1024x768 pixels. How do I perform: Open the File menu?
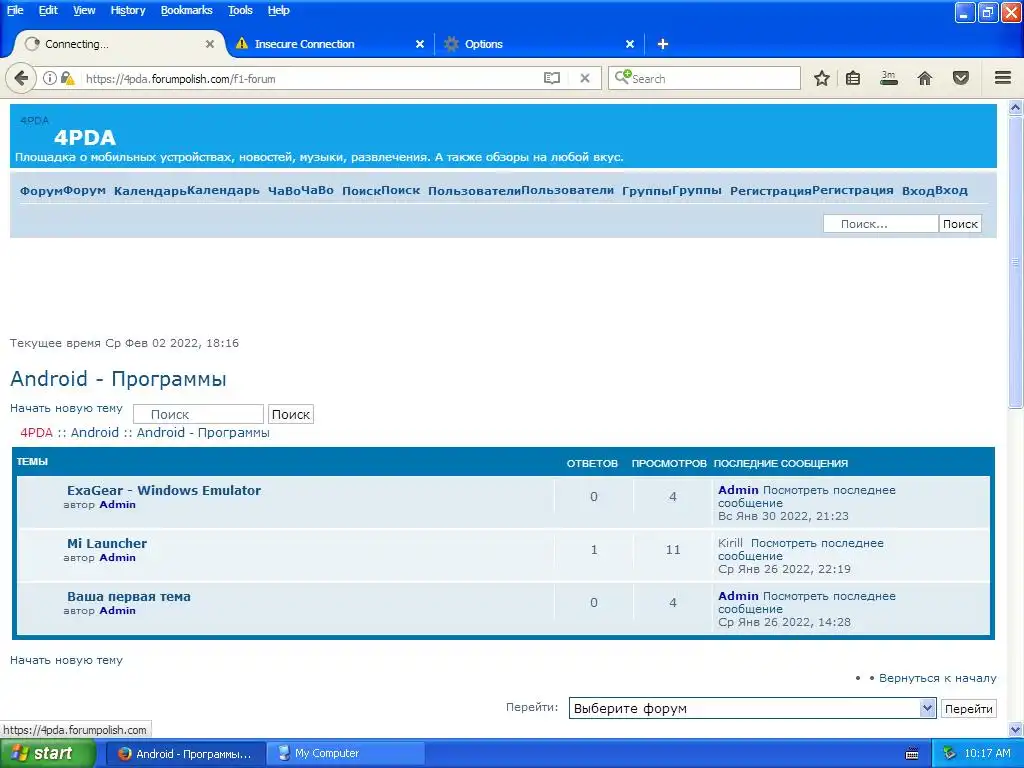[15, 10]
